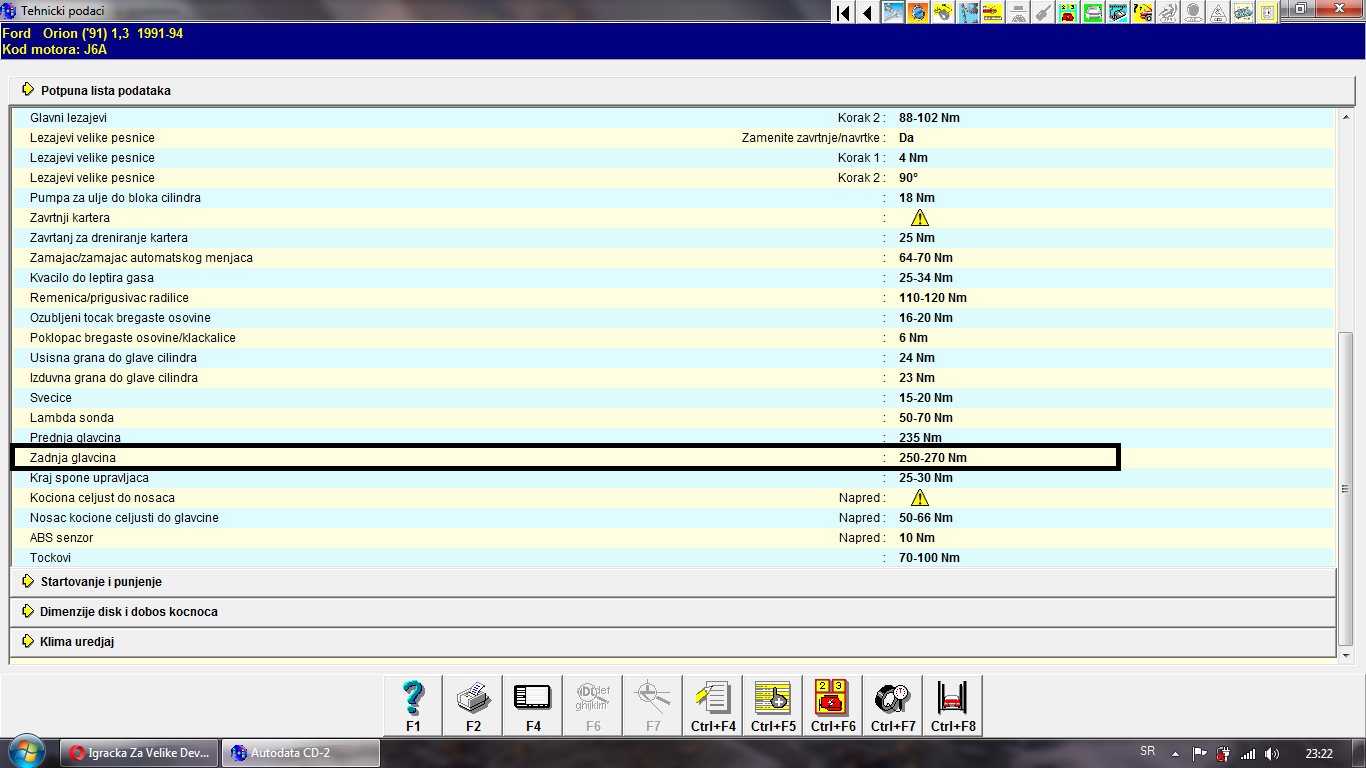Open the Ctrl+F4 notes button
The image size is (1366, 768).
[x=713, y=706]
